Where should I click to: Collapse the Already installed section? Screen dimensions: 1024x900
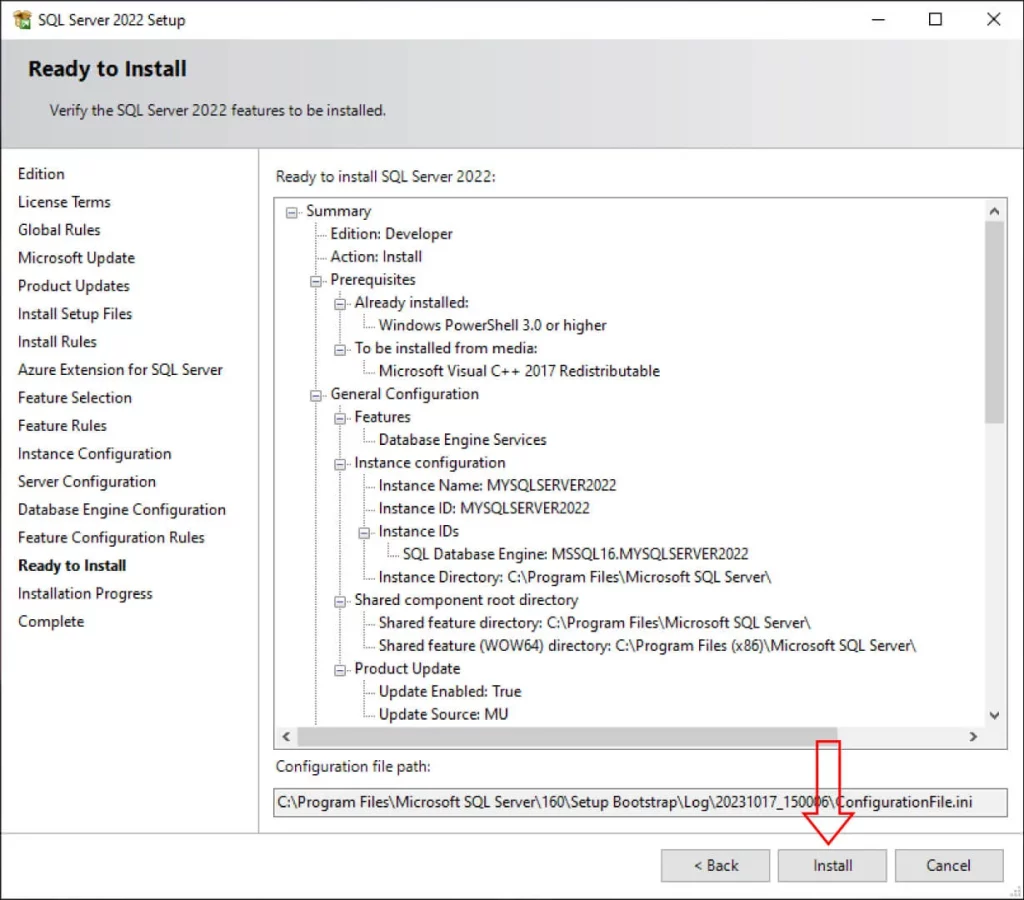coord(339,302)
